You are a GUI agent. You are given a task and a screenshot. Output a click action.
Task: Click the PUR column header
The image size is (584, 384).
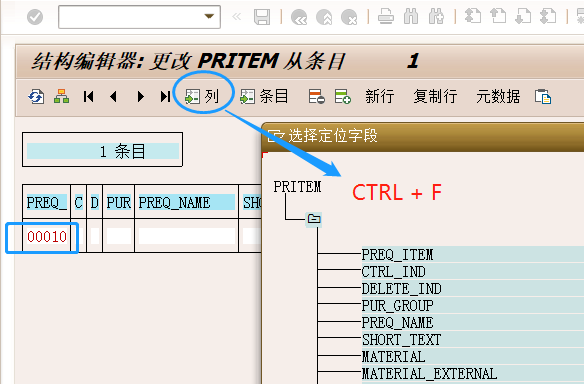point(119,203)
